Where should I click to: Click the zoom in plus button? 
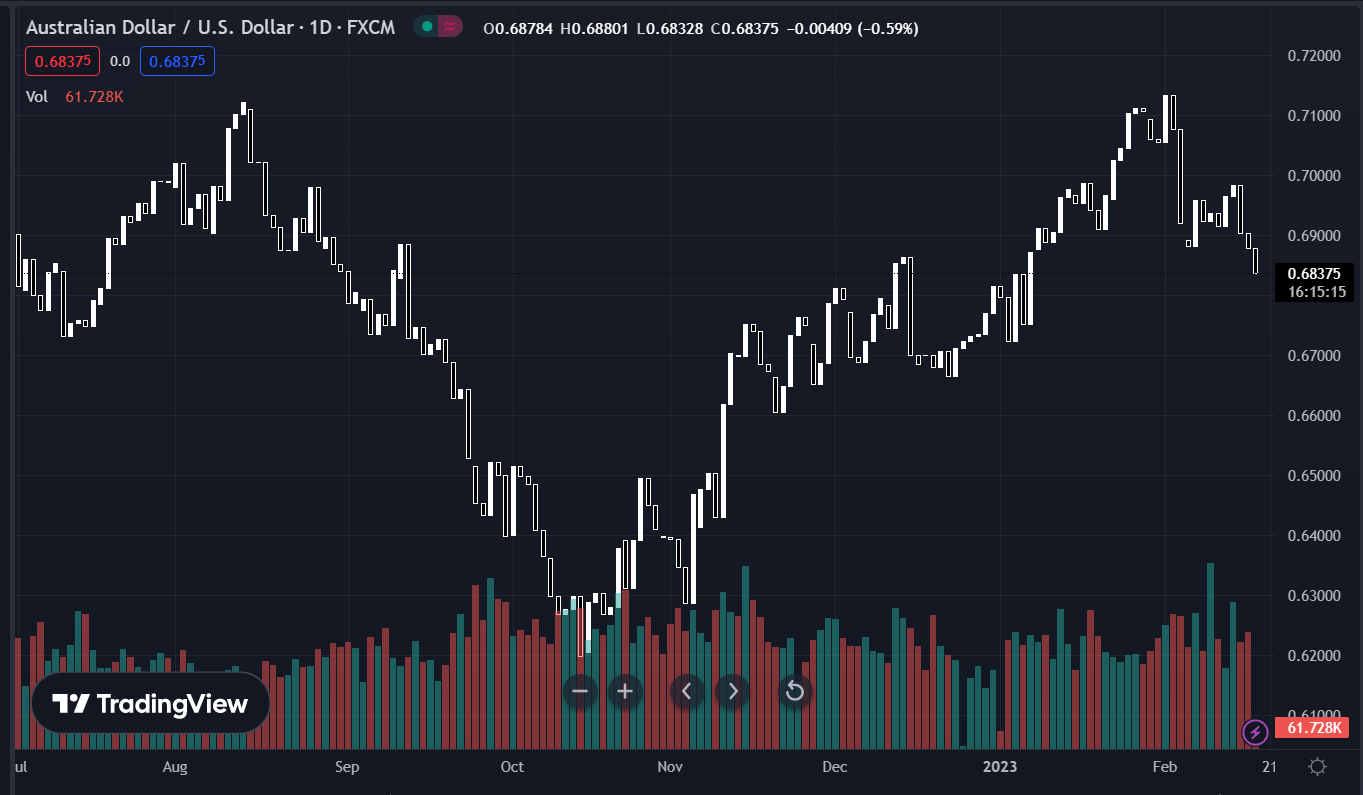tap(626, 691)
